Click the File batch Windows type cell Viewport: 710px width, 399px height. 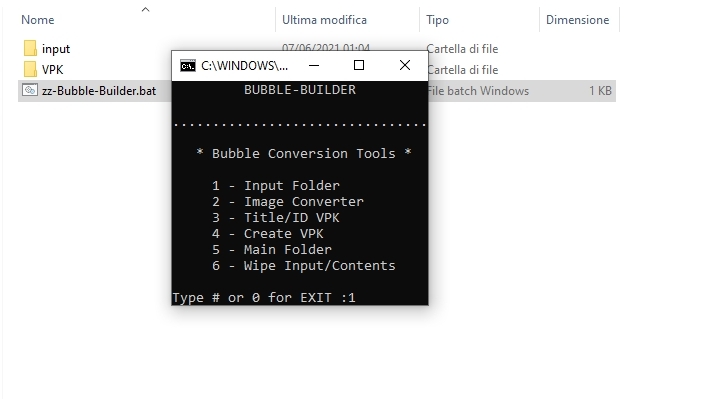click(x=478, y=91)
